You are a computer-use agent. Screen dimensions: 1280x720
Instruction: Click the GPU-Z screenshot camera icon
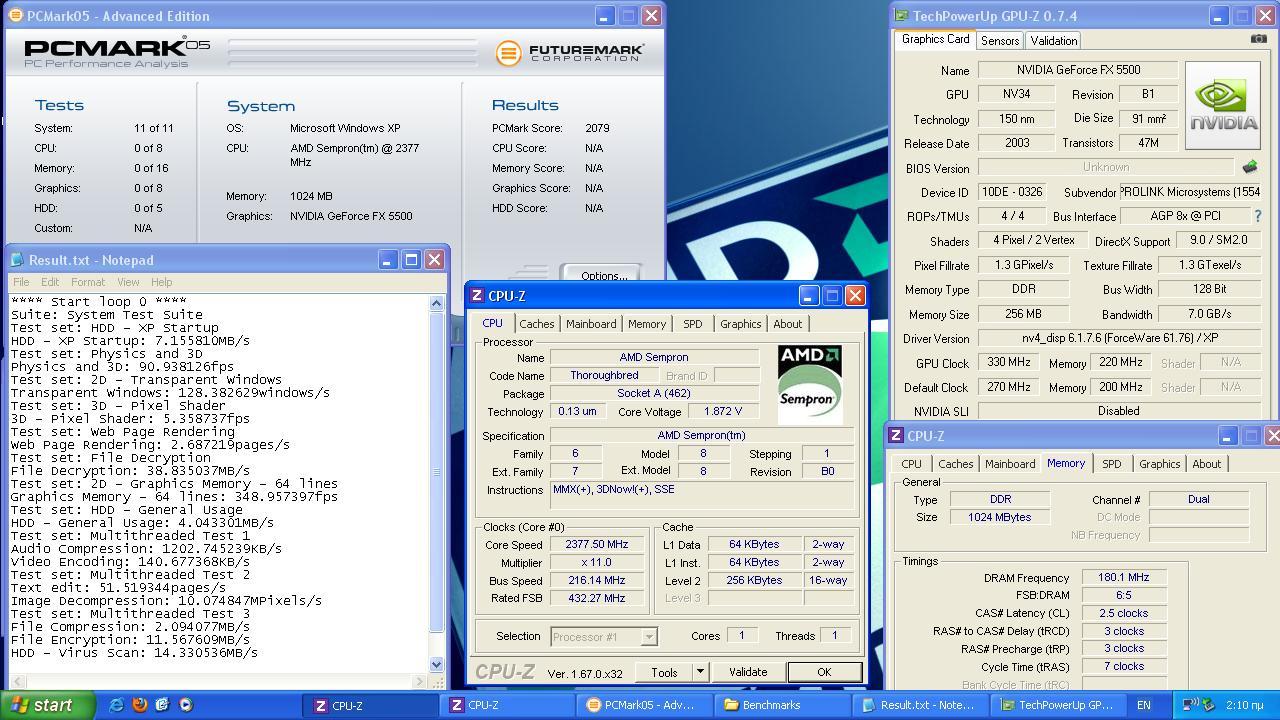tap(1258, 39)
